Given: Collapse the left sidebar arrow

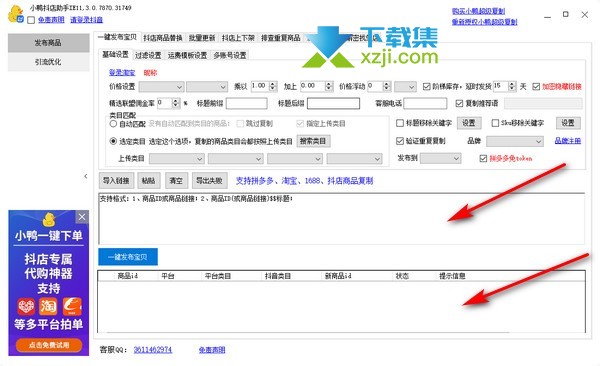Looking at the screenshot, I should click(x=86, y=176).
